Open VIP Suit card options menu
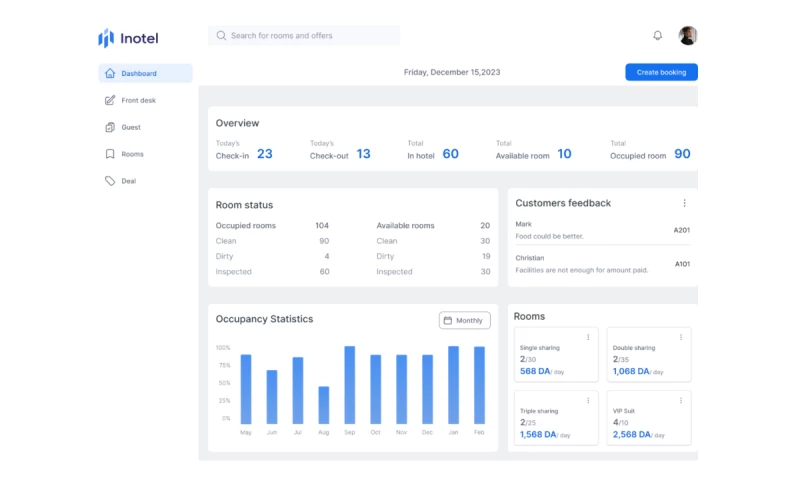 coord(680,400)
